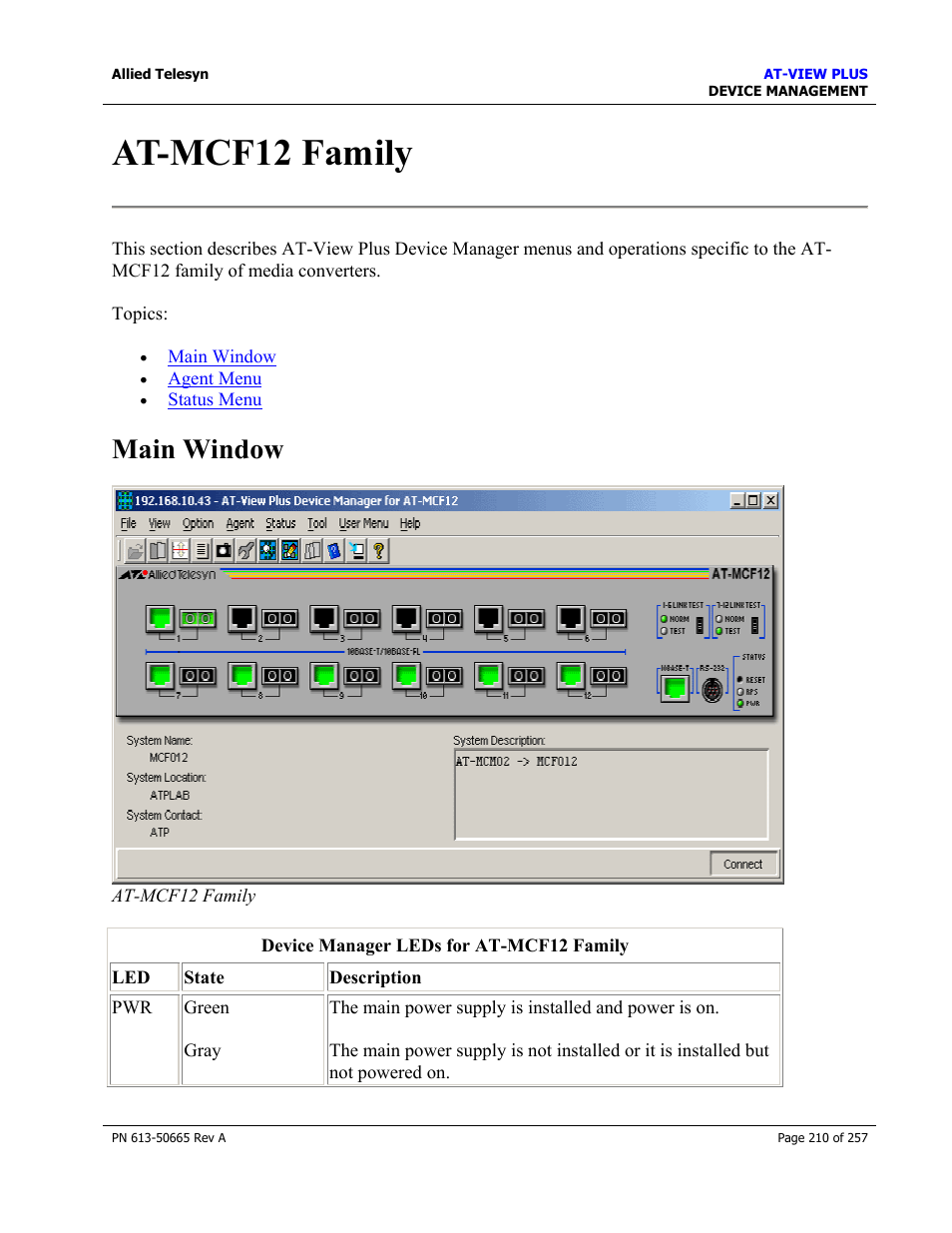Open the File menu
952x1233 pixels.
(x=129, y=523)
